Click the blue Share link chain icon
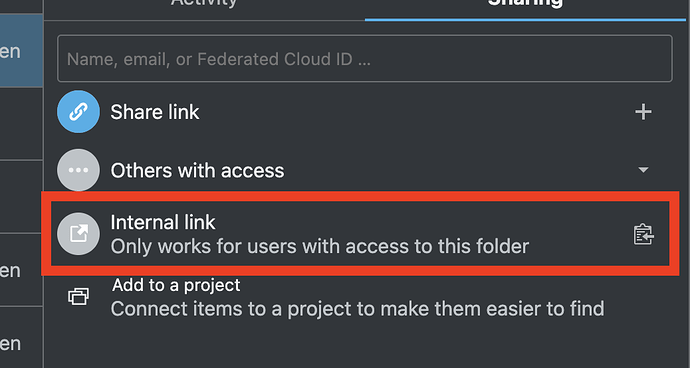The height and width of the screenshot is (368, 690). [78, 112]
